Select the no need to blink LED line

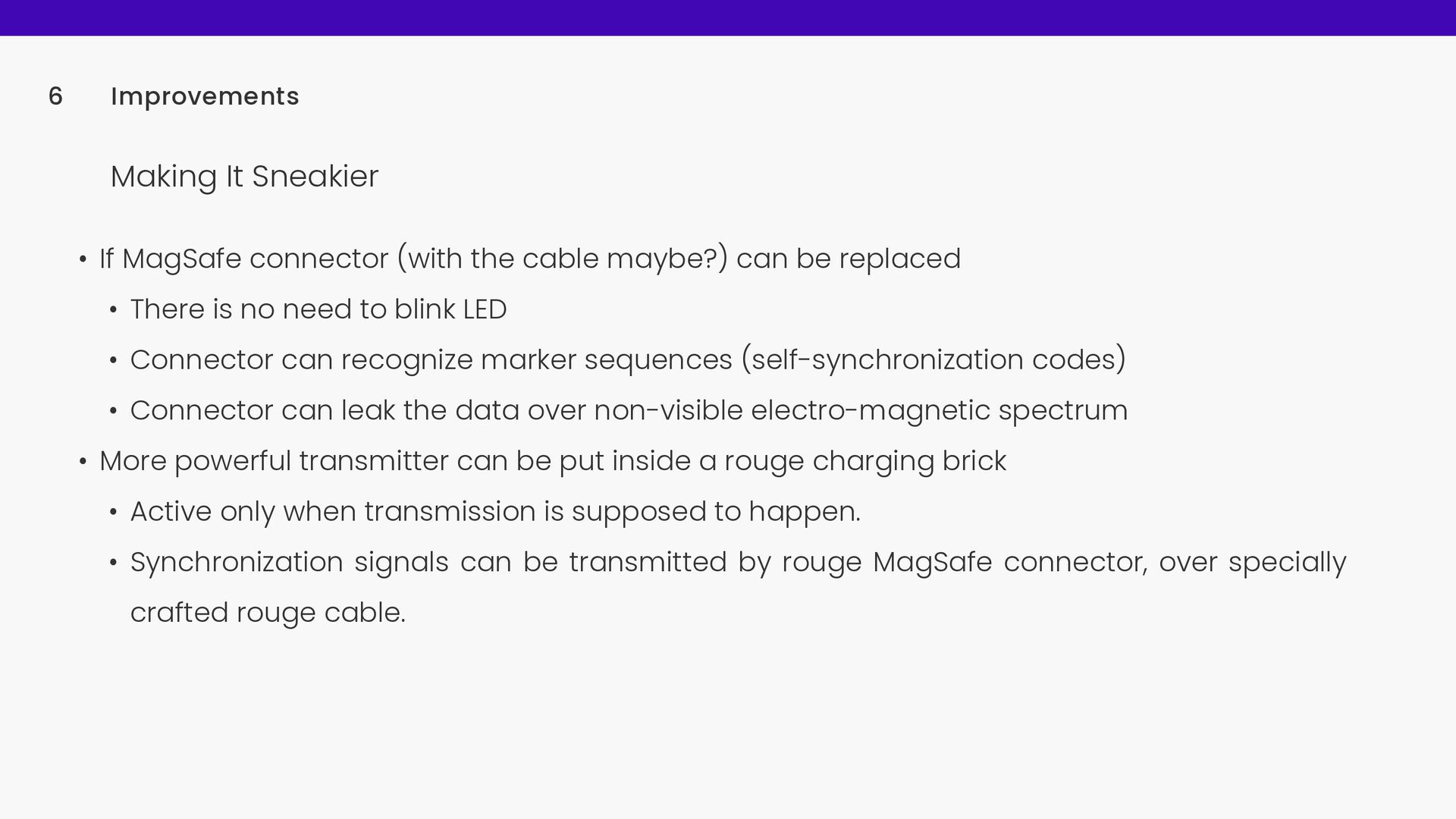point(318,309)
